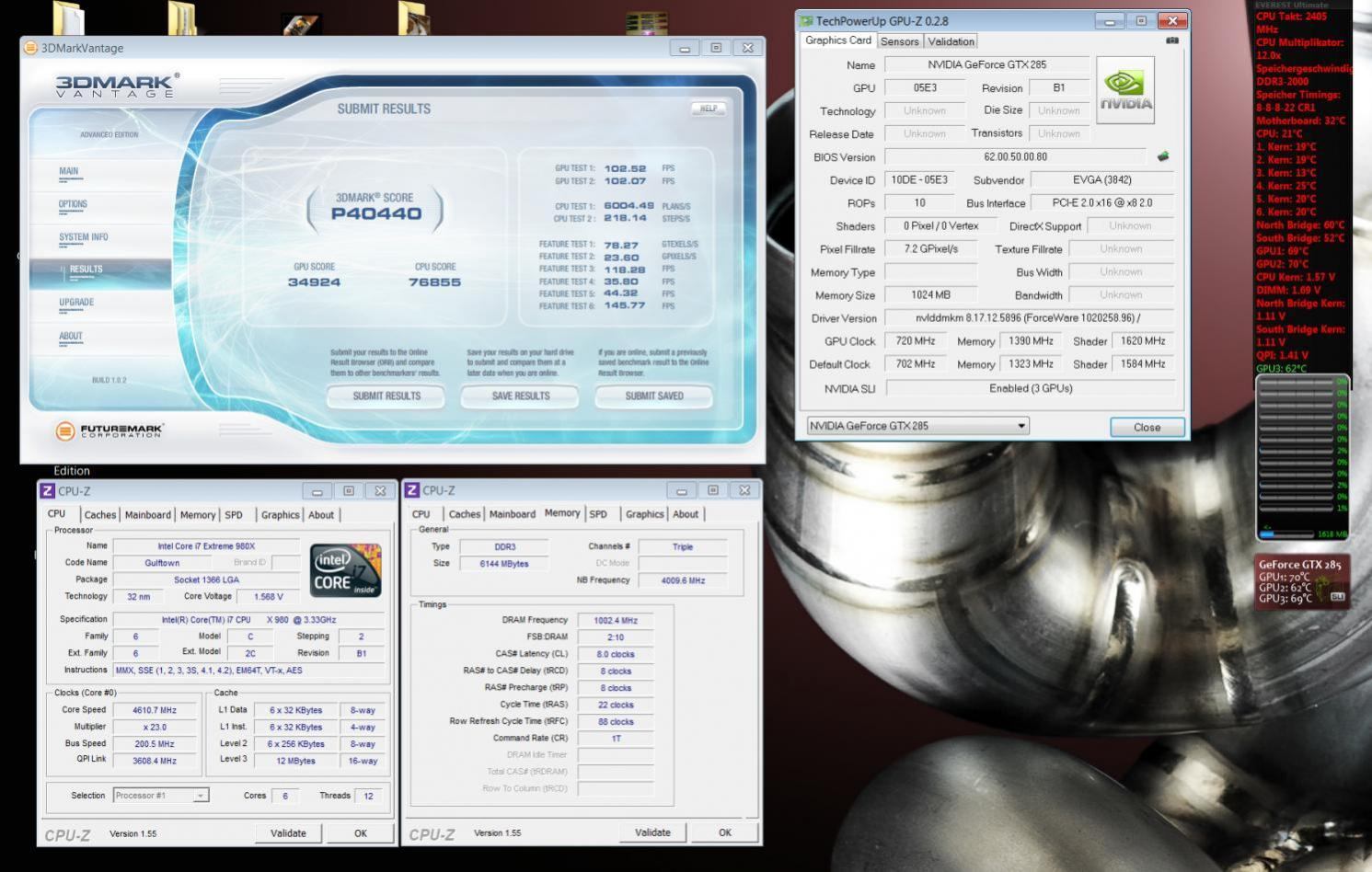The height and width of the screenshot is (872, 1372).
Task: Open SPD tab in right CPU-Z
Action: (x=598, y=514)
